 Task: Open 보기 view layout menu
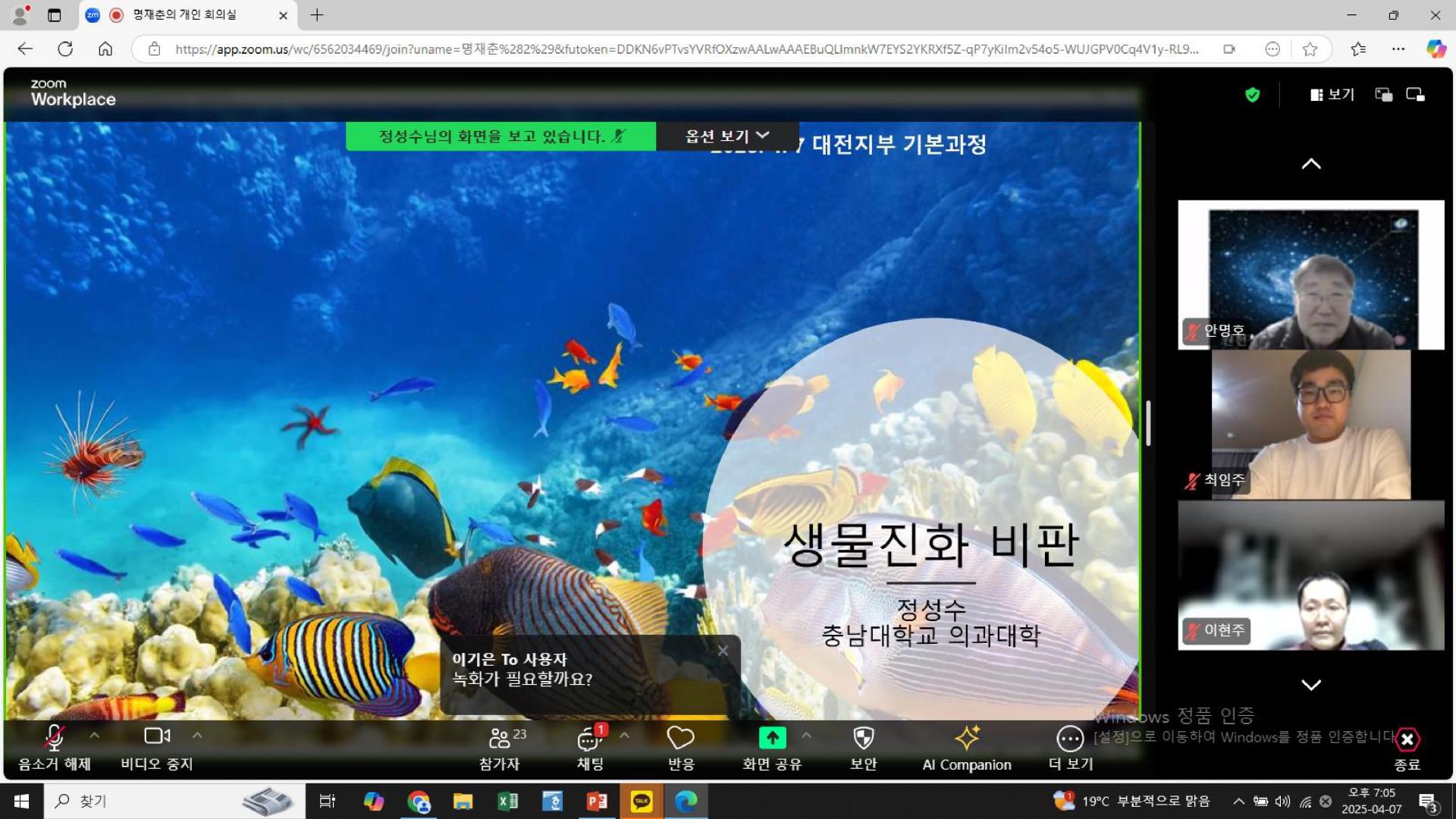point(1332,94)
